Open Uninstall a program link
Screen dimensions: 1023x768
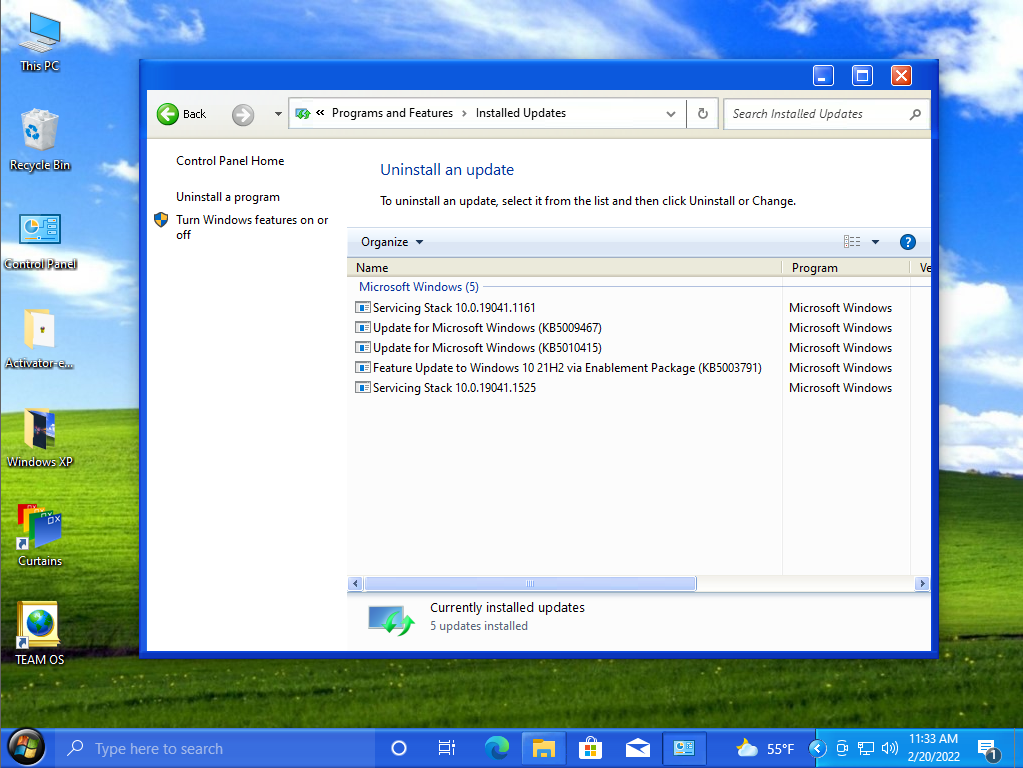click(228, 197)
